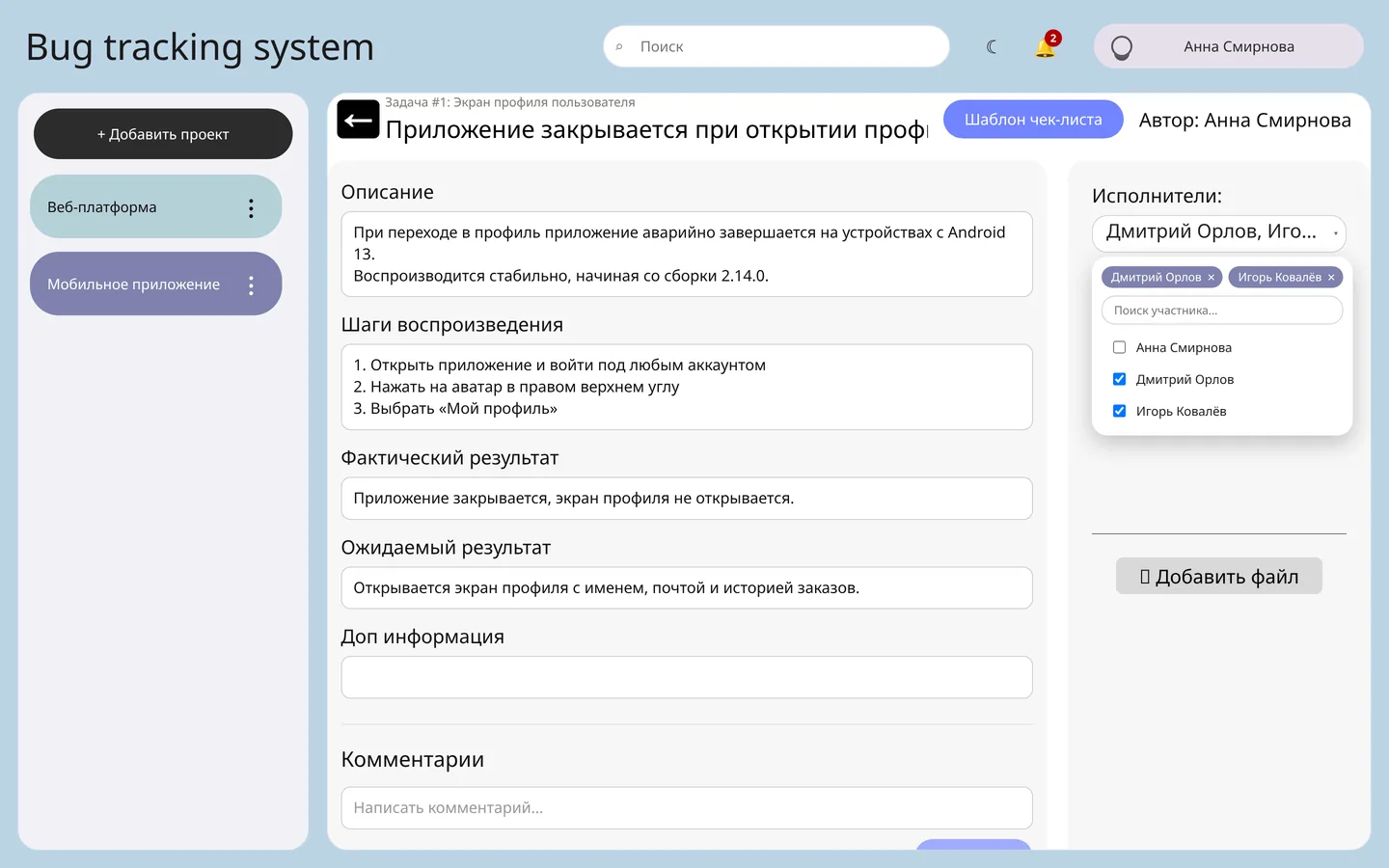Viewport: 1389px width, 868px height.
Task: Select the Веб-платформа project
Action: click(155, 206)
